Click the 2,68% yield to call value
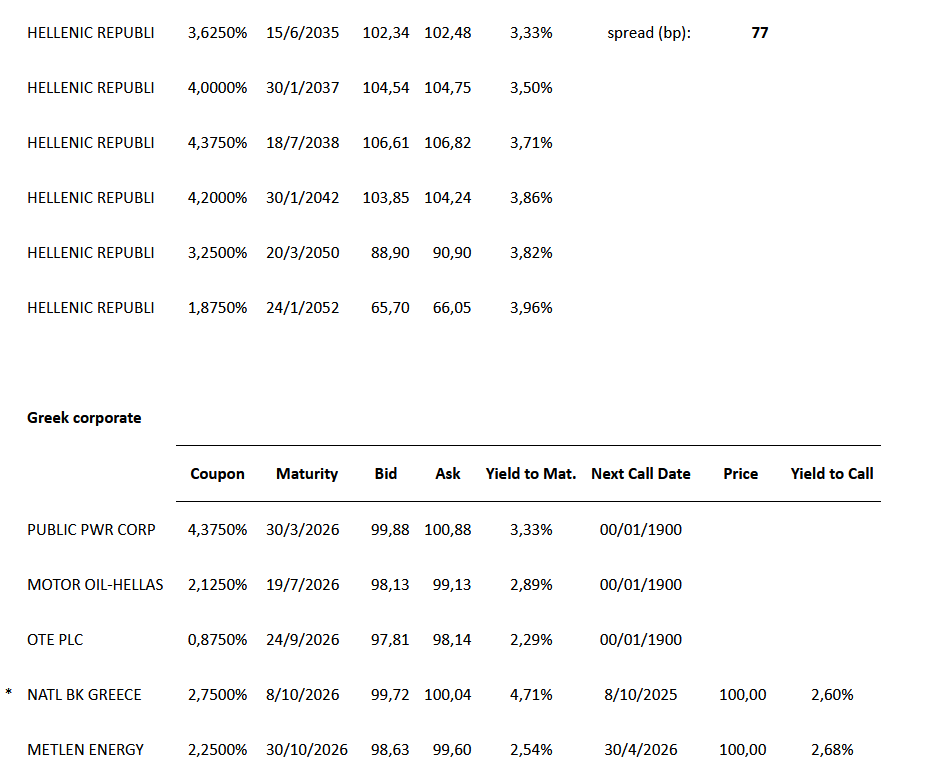The image size is (934, 779). [x=832, y=749]
